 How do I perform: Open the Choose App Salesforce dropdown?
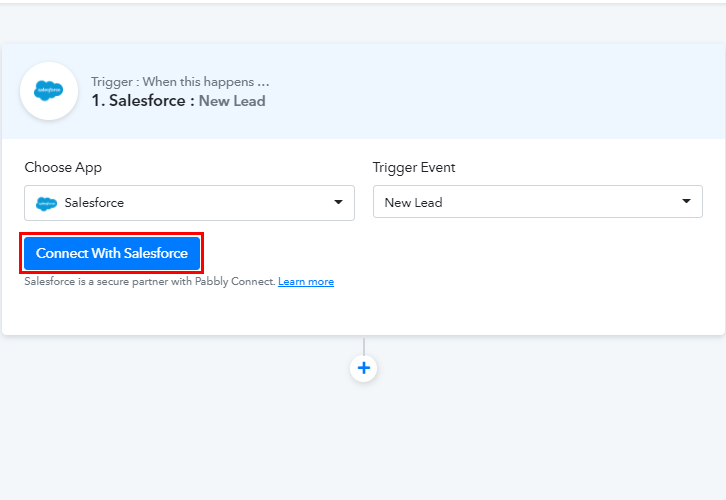[189, 203]
